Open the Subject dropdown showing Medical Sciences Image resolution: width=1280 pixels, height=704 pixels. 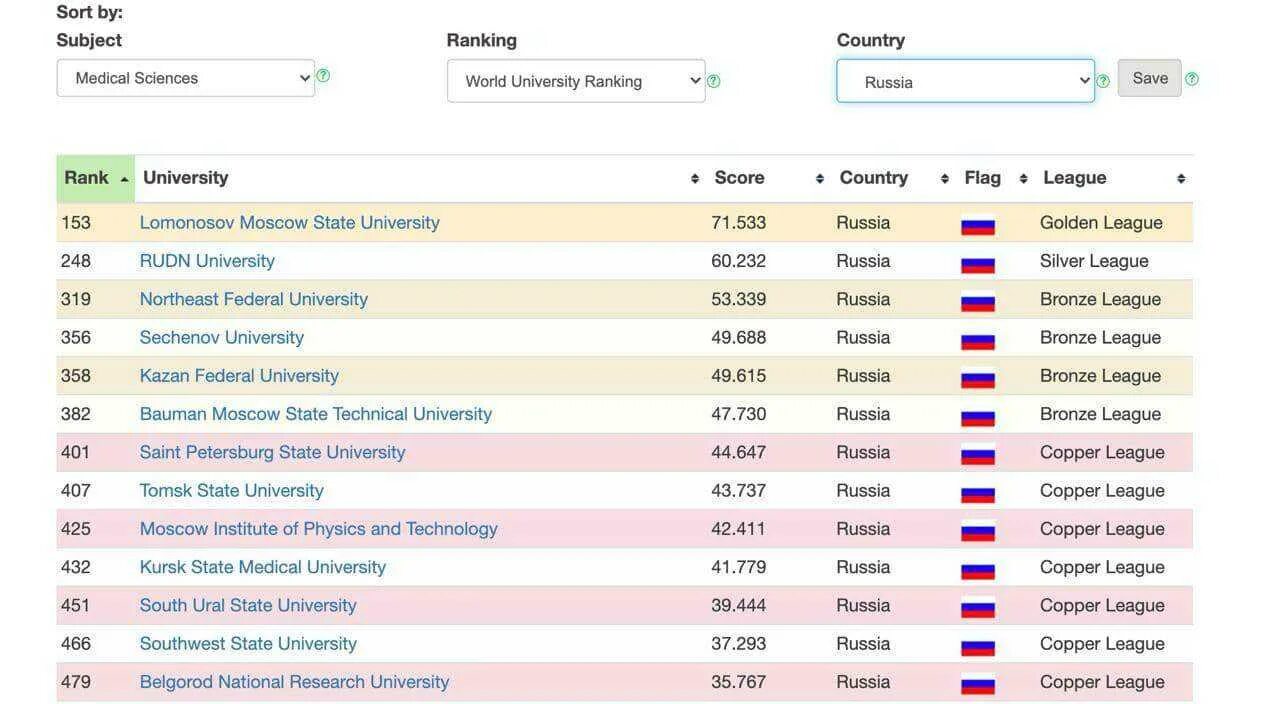[185, 78]
